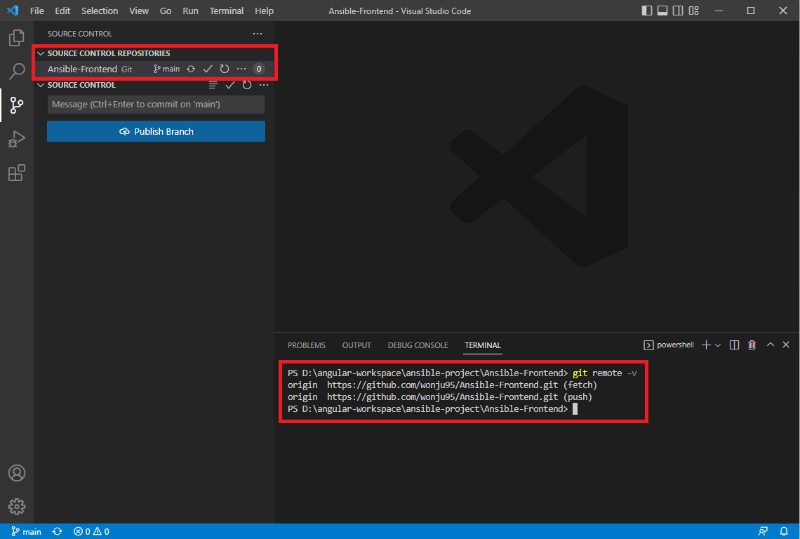Click the powershell terminal label
Screen dimensions: 800x539
tap(669, 345)
